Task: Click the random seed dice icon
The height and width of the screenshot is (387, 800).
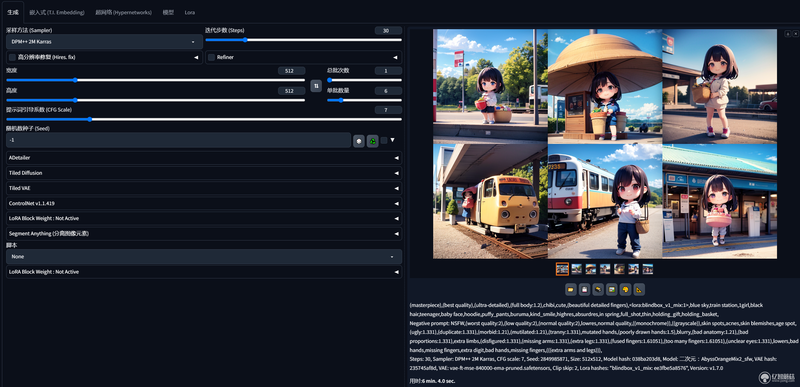Action: tap(359, 141)
